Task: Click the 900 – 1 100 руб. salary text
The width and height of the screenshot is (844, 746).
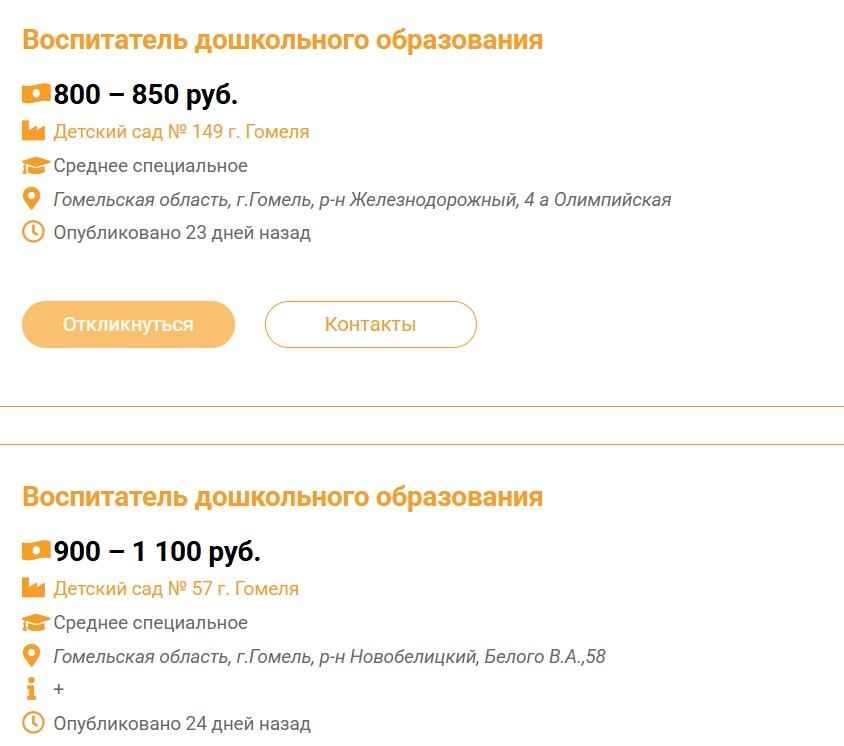Action: [x=157, y=552]
